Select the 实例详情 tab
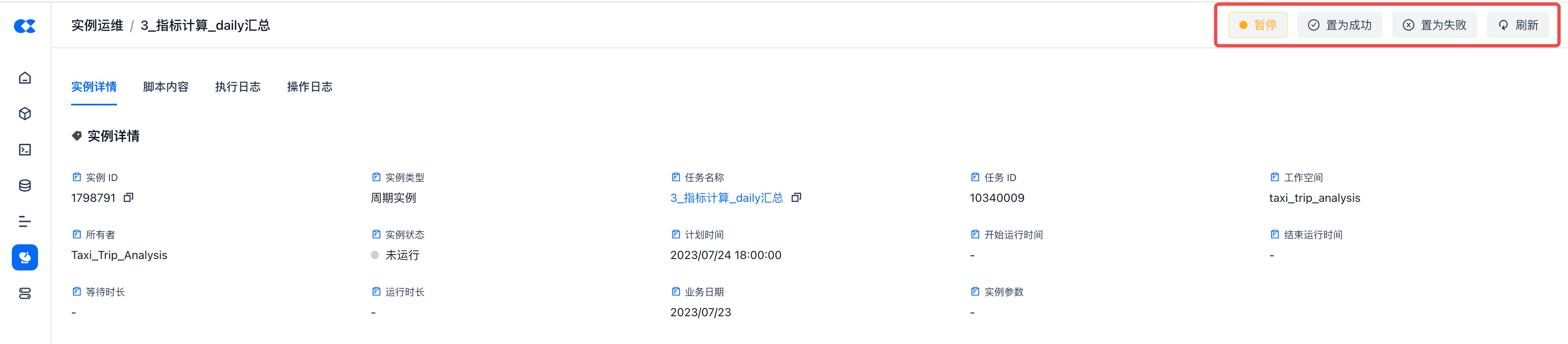This screenshot has width=1568, height=344. click(94, 87)
